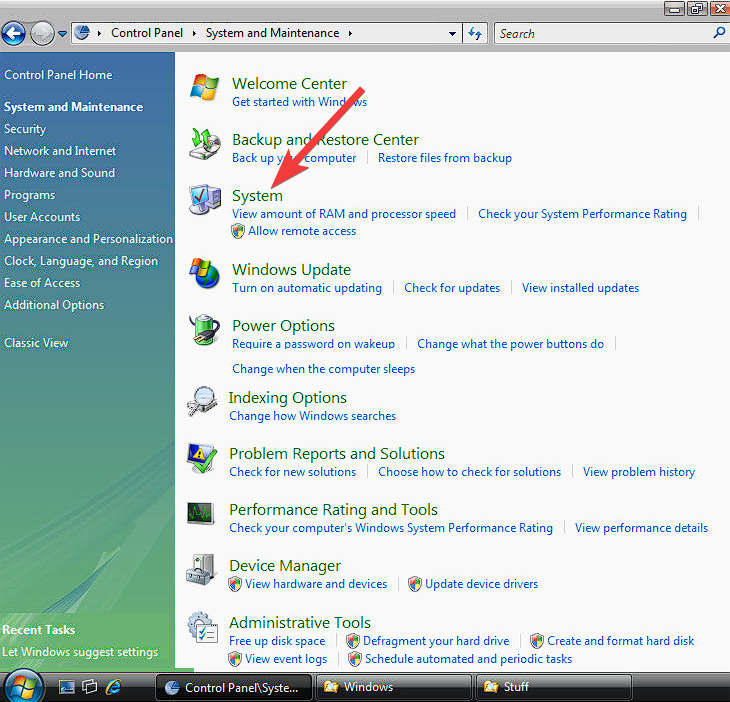Open the Windows Start orb

coord(23,687)
